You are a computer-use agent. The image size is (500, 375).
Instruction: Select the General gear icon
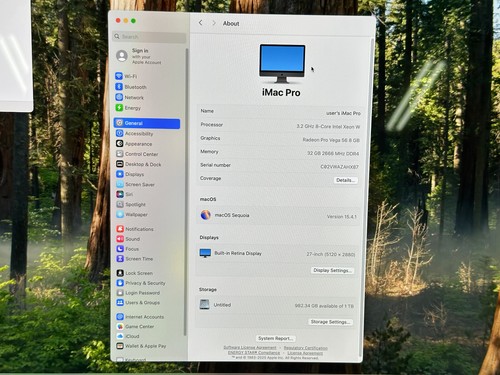[119, 123]
